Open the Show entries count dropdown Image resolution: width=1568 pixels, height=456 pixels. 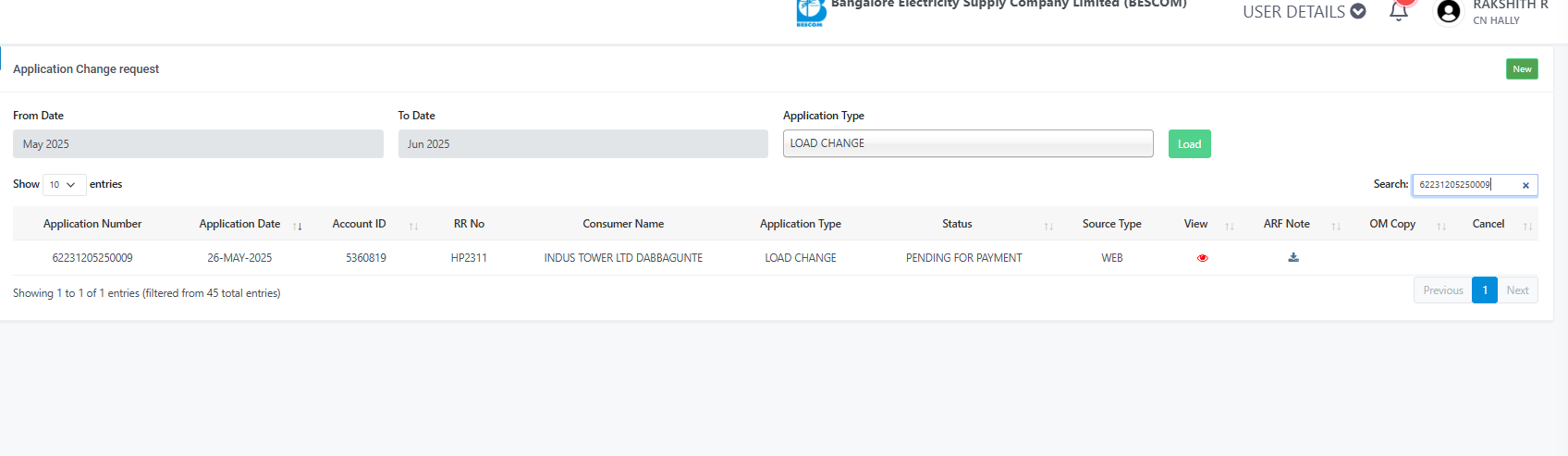coord(65,185)
